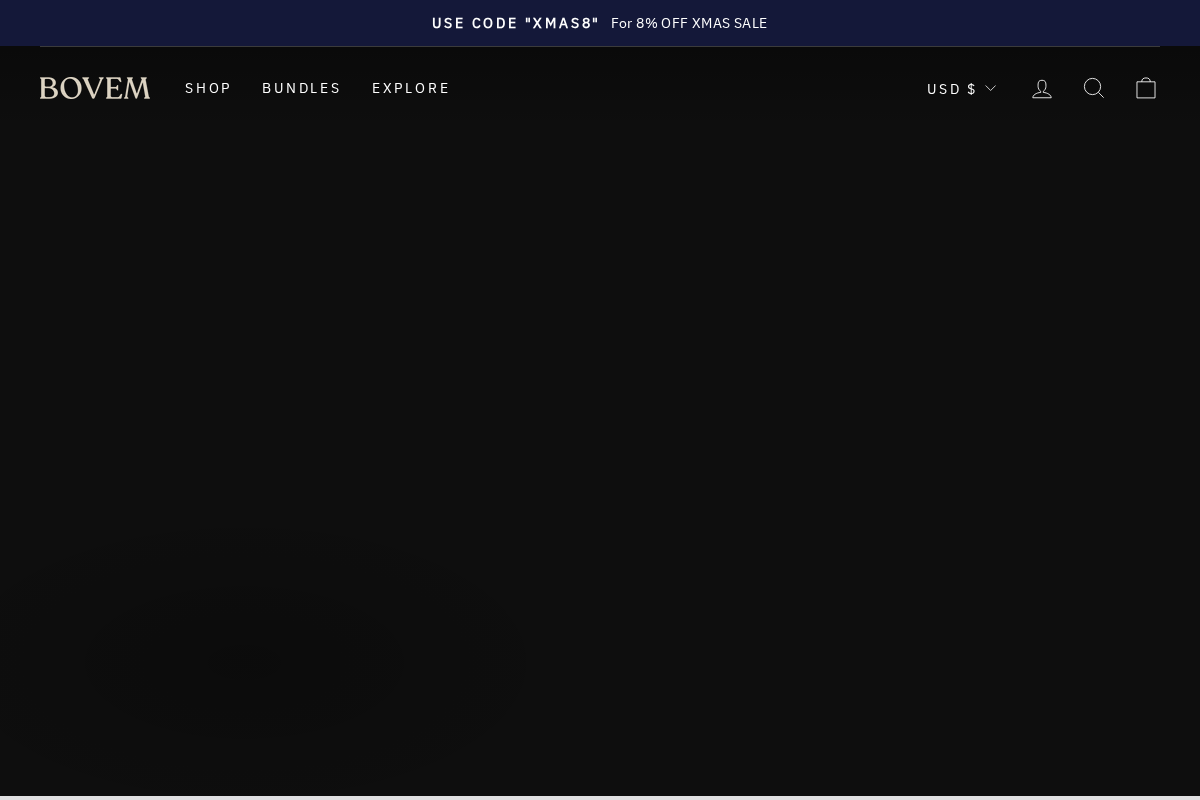The image size is (1200, 800).
Task: Click the announcement banner bar
Action: [600, 23]
